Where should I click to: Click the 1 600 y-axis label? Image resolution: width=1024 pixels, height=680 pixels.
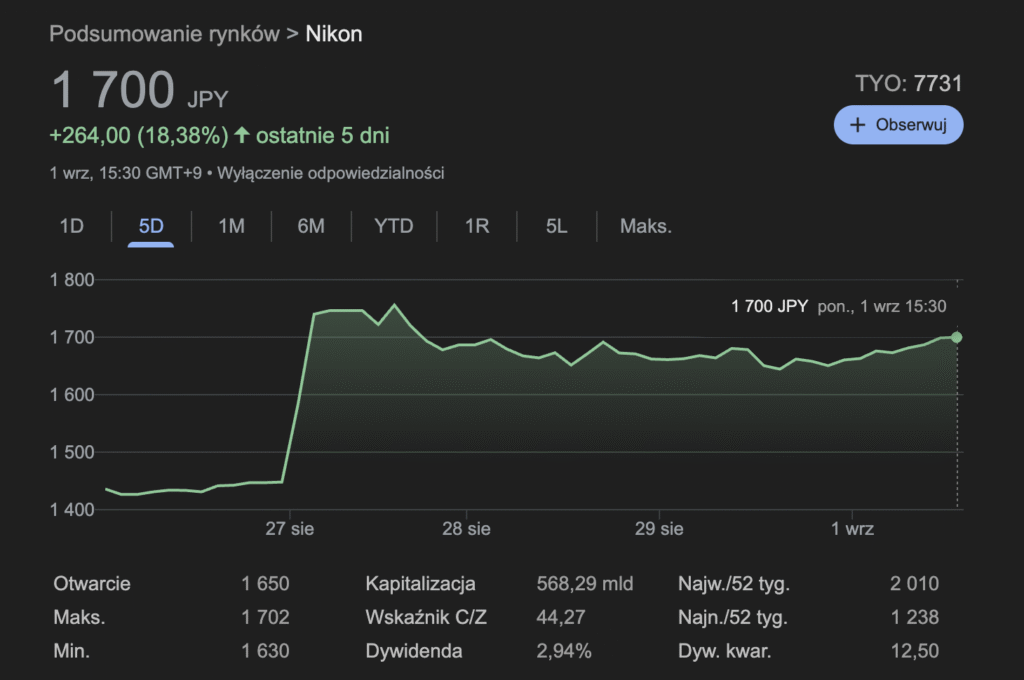[72, 395]
